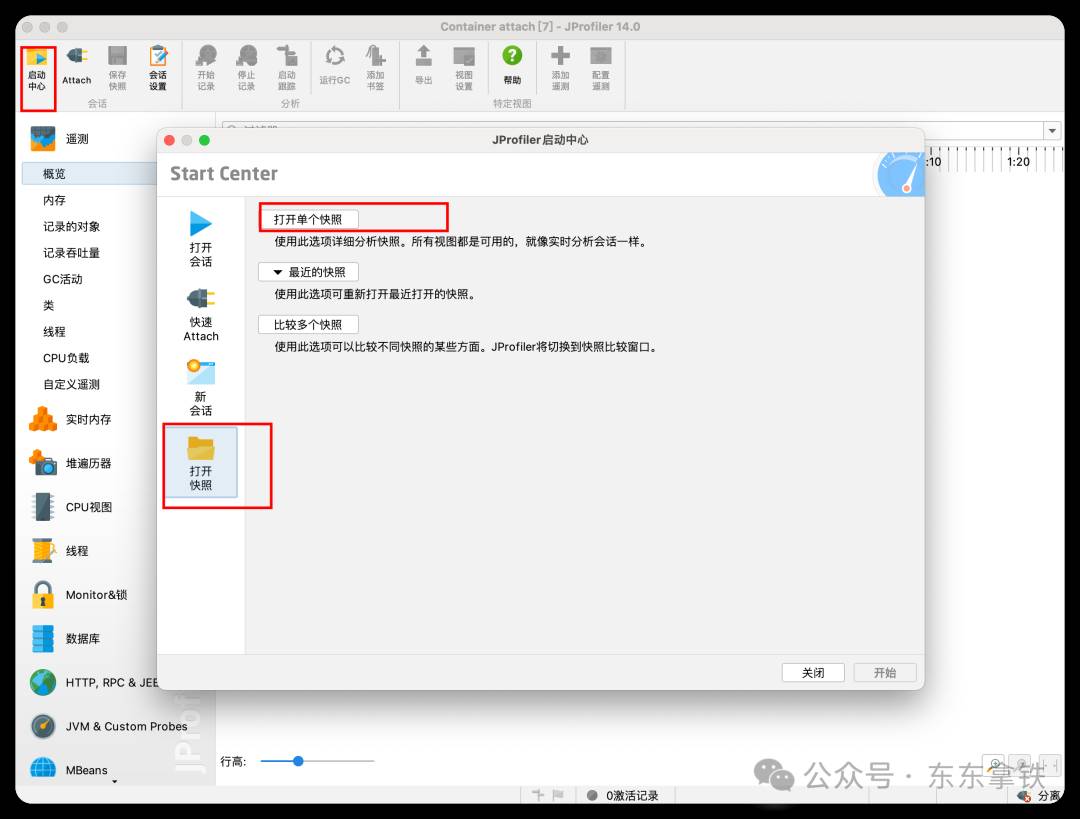
Task: Click the 比较多个快照 button
Action: (308, 324)
